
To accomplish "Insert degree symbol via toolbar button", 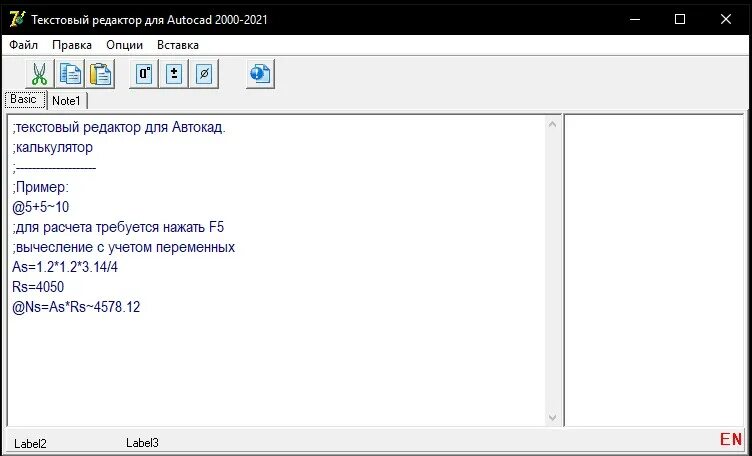I will (x=144, y=74).
